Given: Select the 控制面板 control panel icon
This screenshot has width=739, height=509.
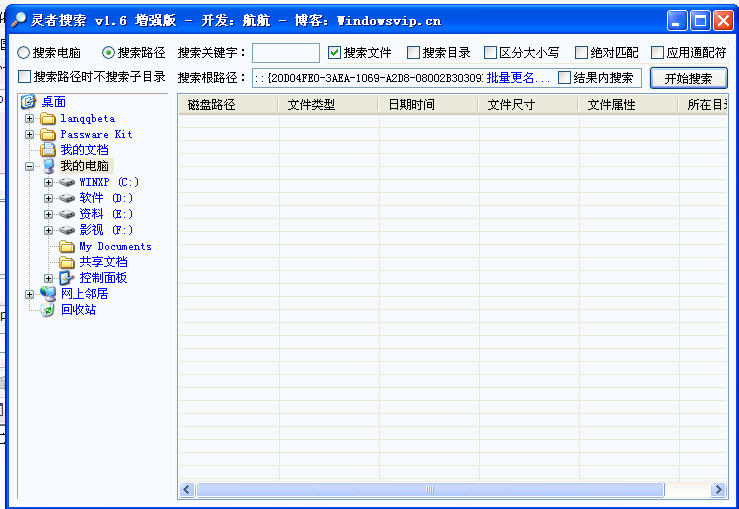Looking at the screenshot, I should tap(67, 278).
